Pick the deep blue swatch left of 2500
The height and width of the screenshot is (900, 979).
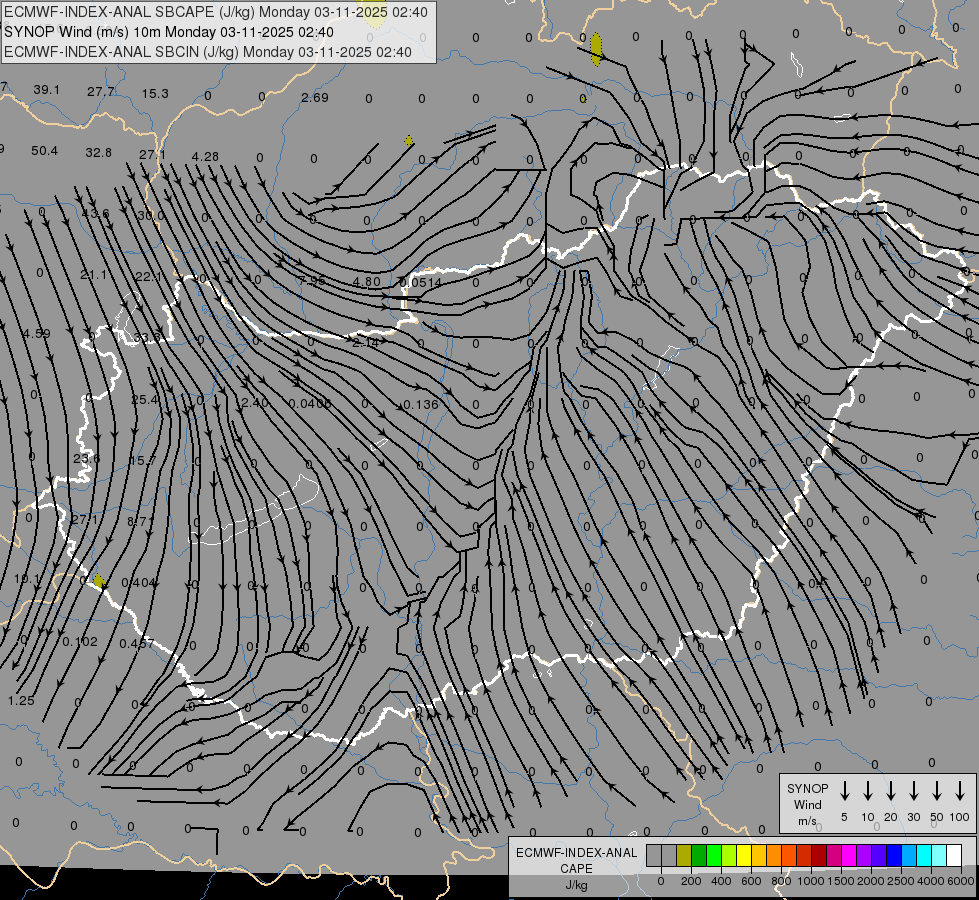(x=893, y=855)
